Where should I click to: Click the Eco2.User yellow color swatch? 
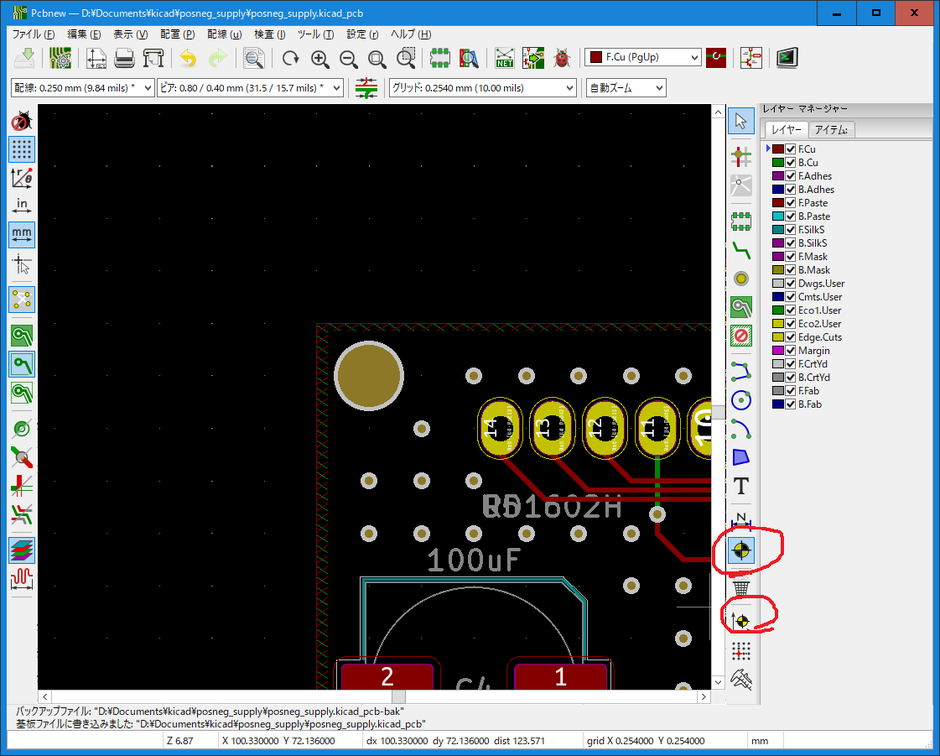click(x=778, y=324)
